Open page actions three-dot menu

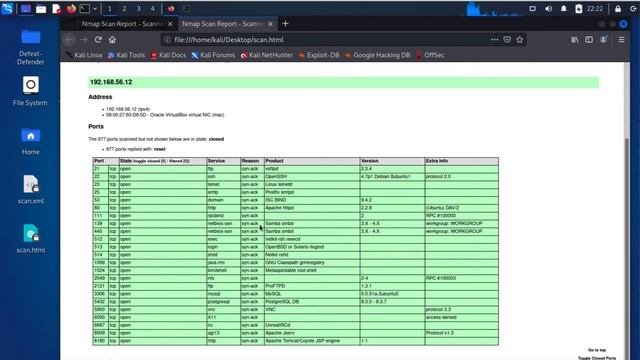(494, 40)
